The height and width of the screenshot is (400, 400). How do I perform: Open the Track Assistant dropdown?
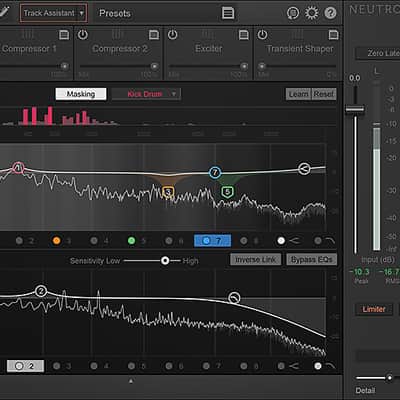point(54,13)
